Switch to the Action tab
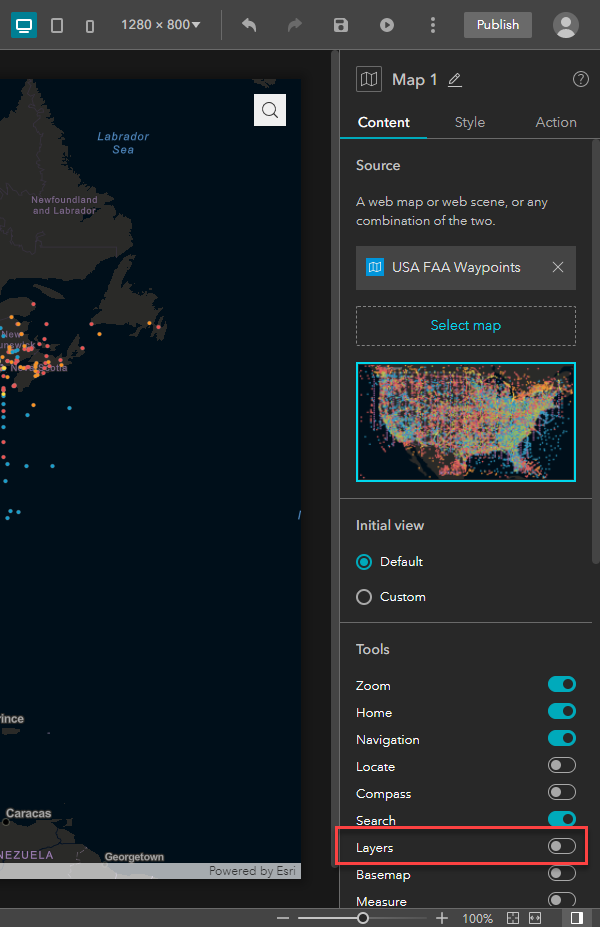This screenshot has width=600, height=927. [x=555, y=122]
